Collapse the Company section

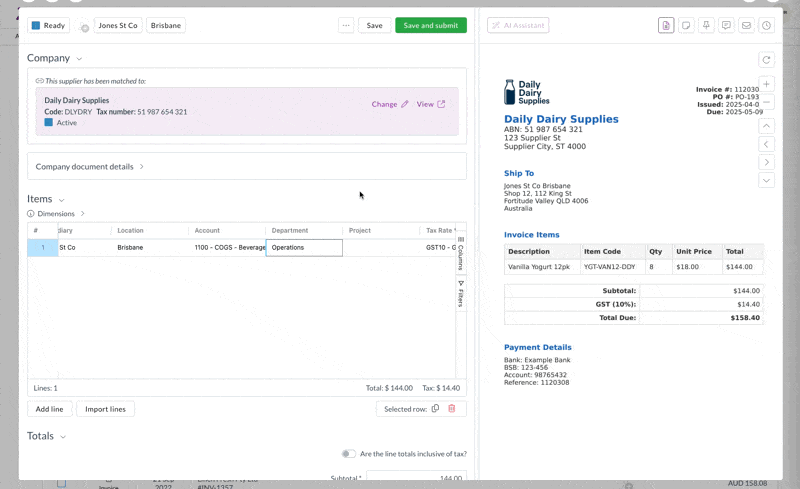pyautogui.click(x=79, y=59)
